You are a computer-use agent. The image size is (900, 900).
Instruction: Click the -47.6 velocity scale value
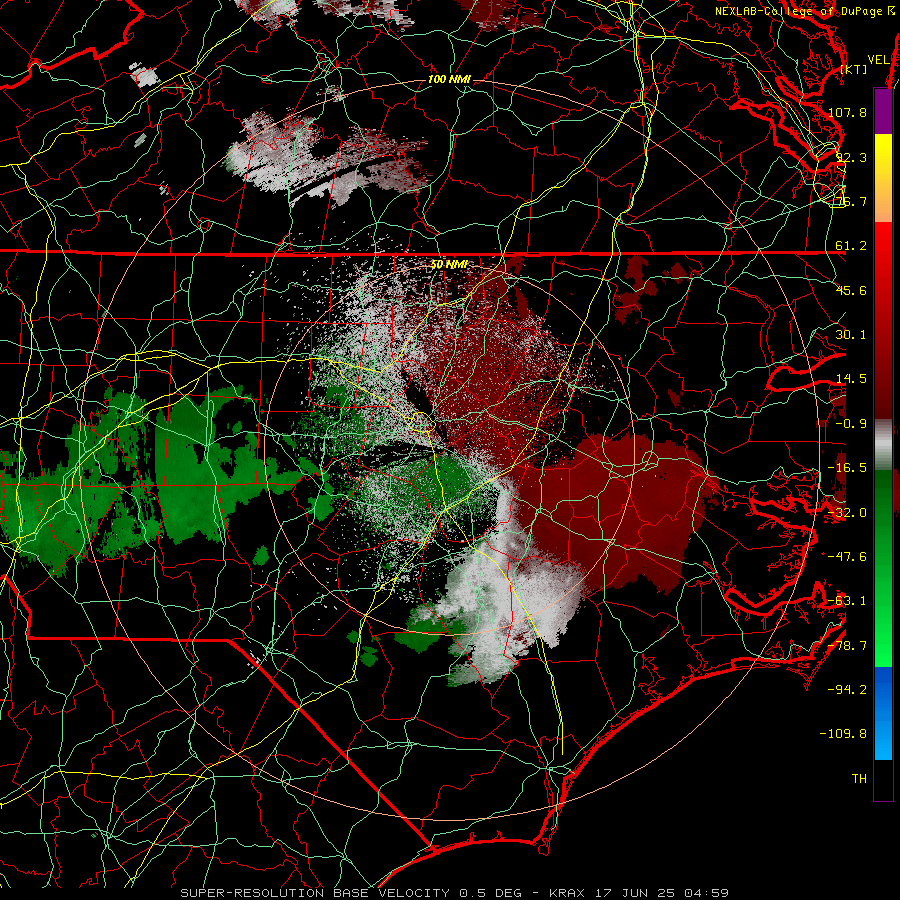pos(847,557)
